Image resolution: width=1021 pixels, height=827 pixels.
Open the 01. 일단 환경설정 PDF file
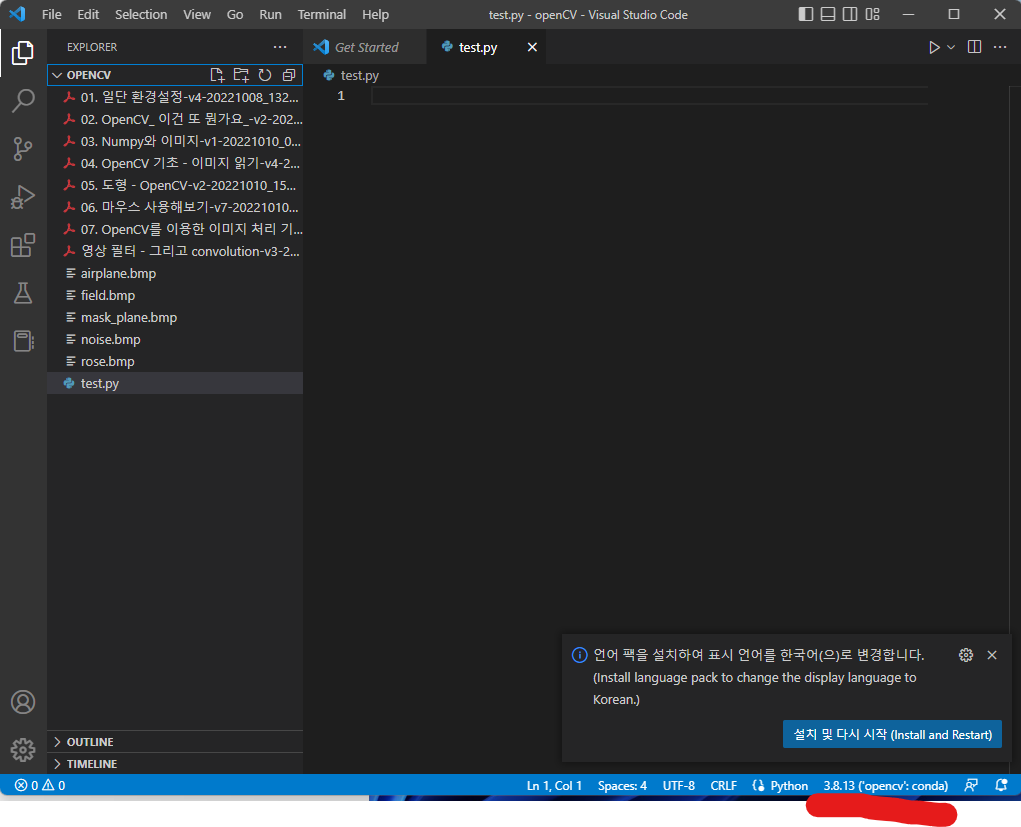(175, 98)
